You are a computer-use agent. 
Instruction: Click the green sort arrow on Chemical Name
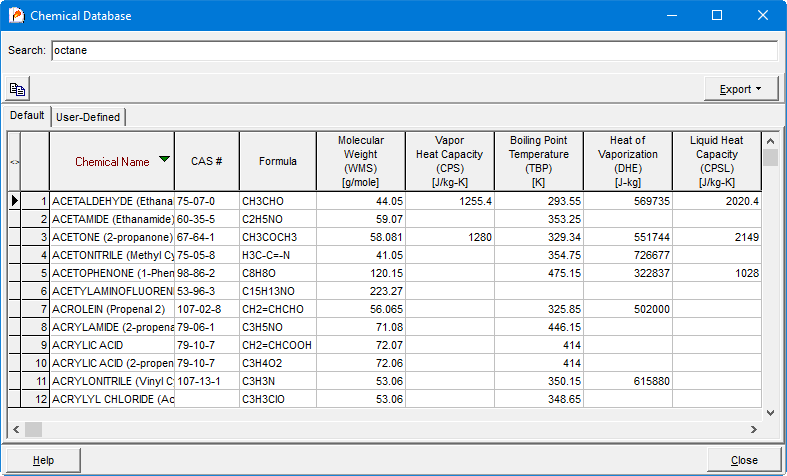[x=164, y=159]
